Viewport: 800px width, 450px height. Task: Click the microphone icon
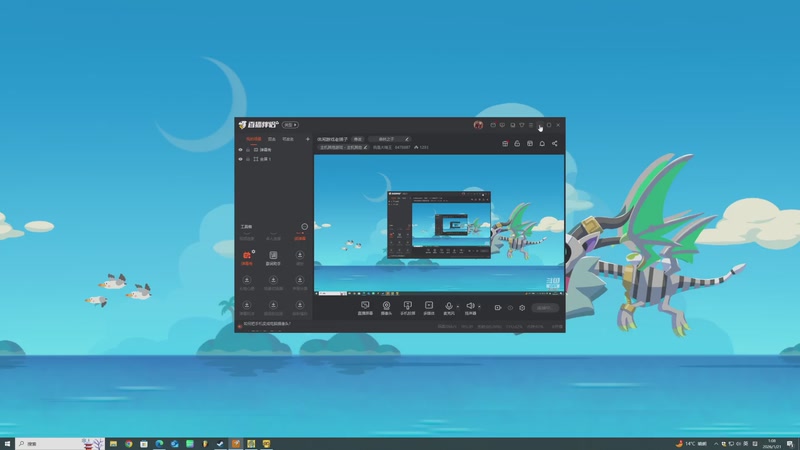pos(448,306)
